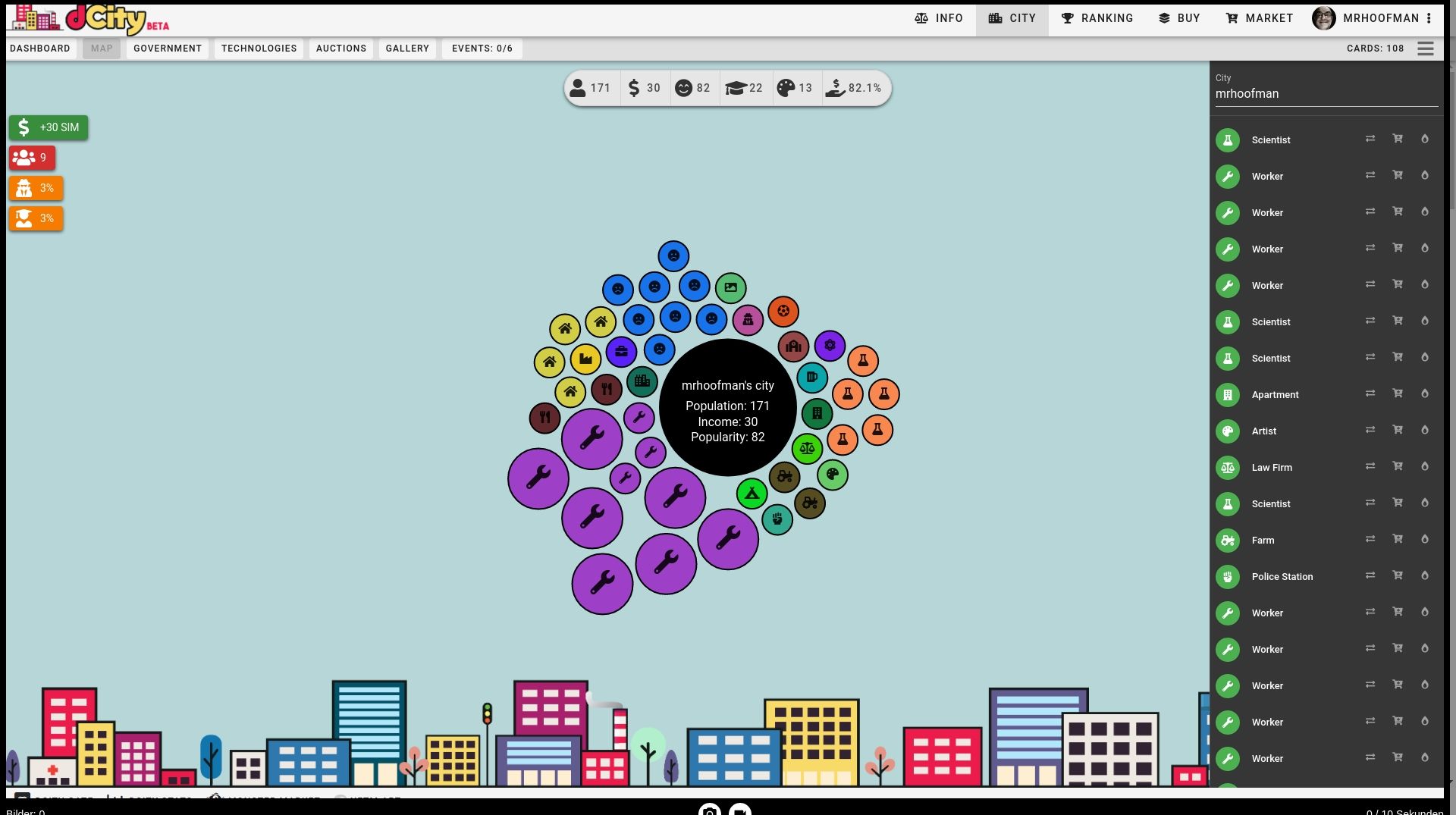Click the Artist palette icon in card list
The image size is (1456, 815).
coord(1227,431)
